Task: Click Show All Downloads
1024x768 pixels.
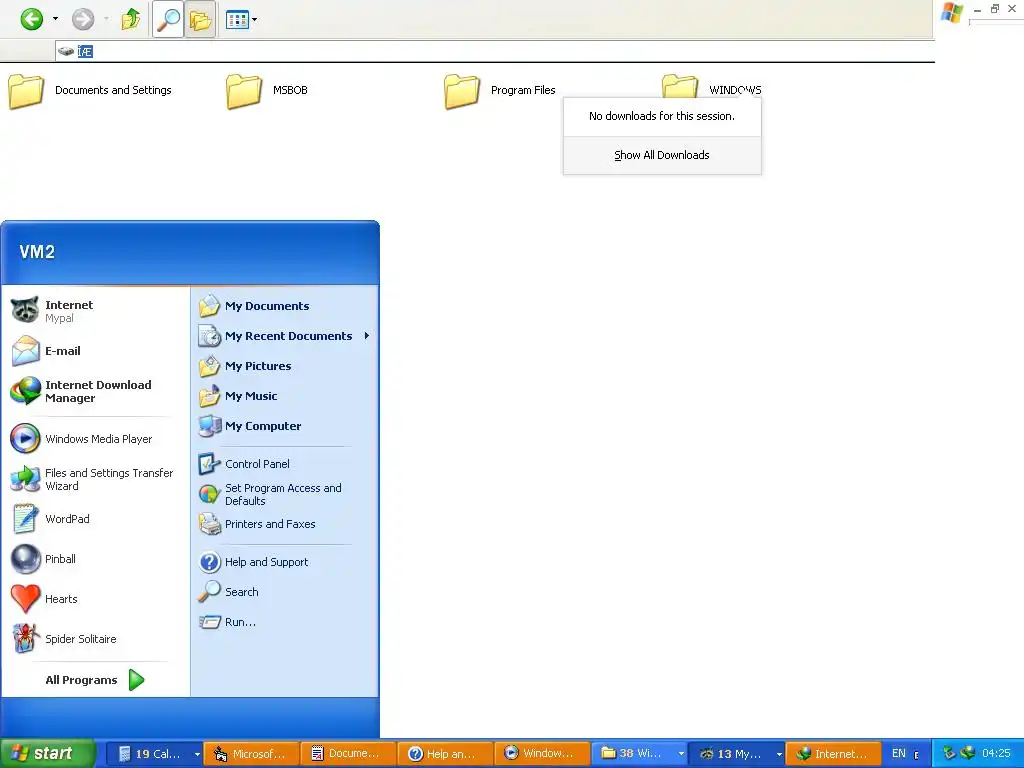Action: pos(662,155)
